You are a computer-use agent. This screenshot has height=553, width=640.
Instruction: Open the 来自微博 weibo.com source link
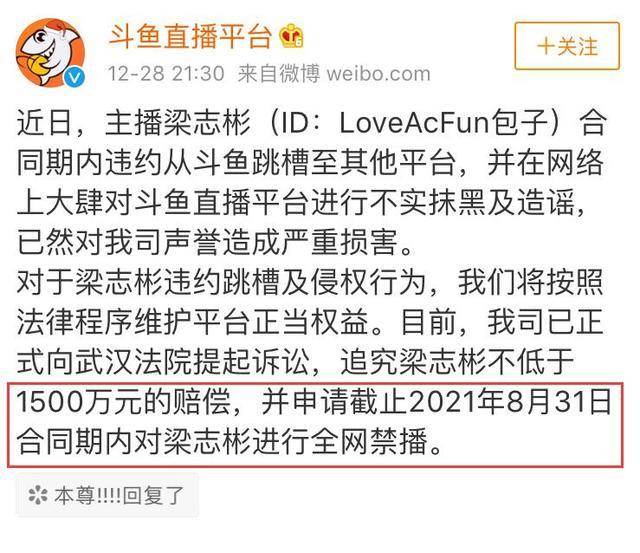pos(334,74)
